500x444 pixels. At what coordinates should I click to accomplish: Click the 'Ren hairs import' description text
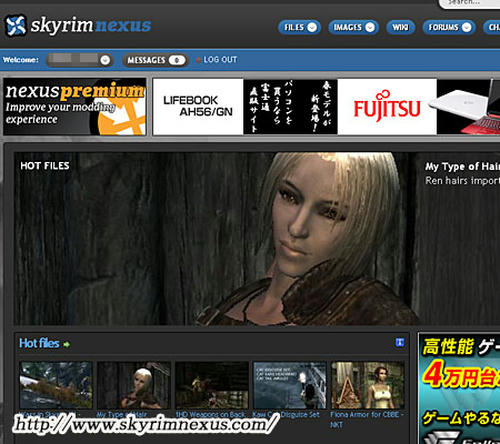pos(462,181)
